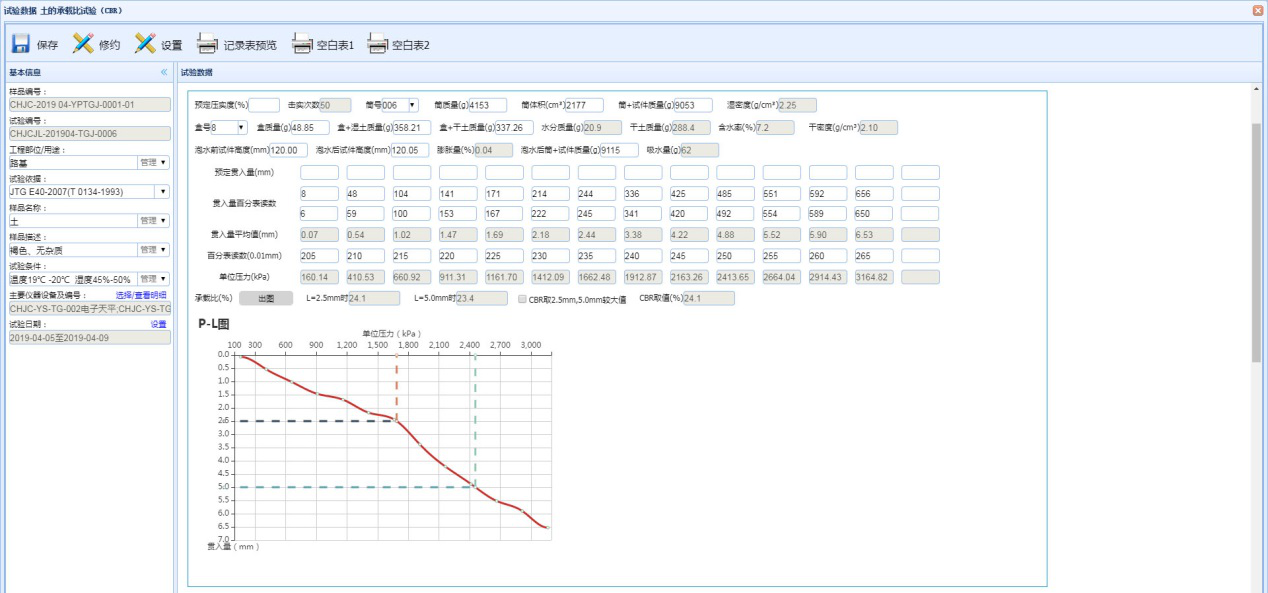Click the 保存 (Save) floppy disk icon
Screen dimensions: 1268x593
click(x=21, y=44)
